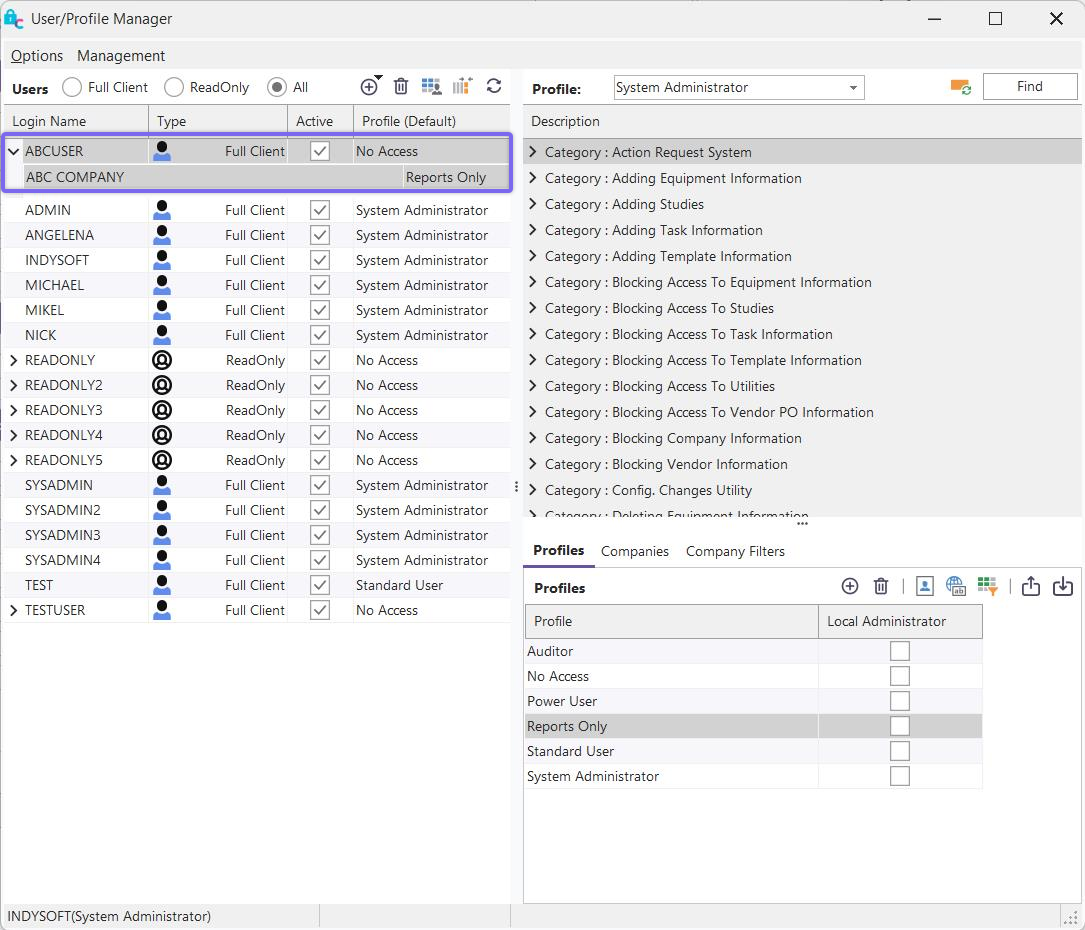
Task: Click the Find button
Action: pyautogui.click(x=1029, y=87)
